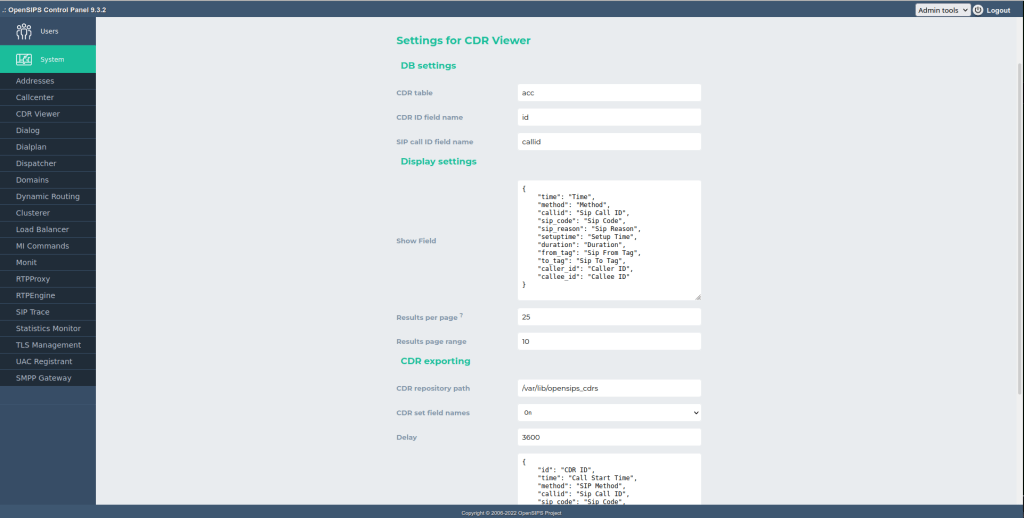Open the SMPP Gateway page
Screen dimensions: 1024x518
[x=43, y=378]
